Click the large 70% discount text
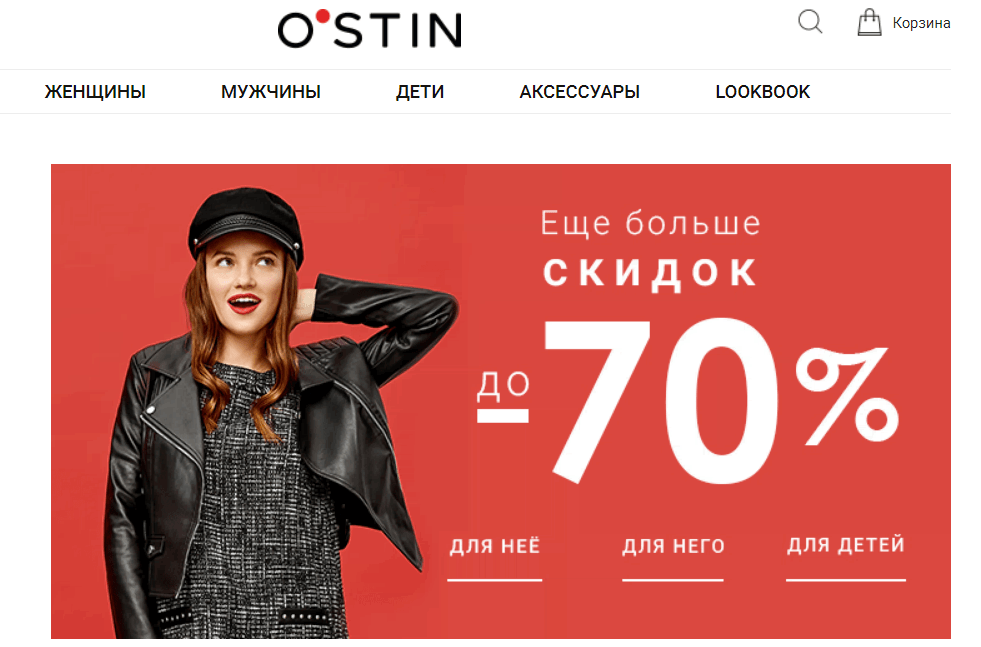The image size is (981, 647). [721, 401]
